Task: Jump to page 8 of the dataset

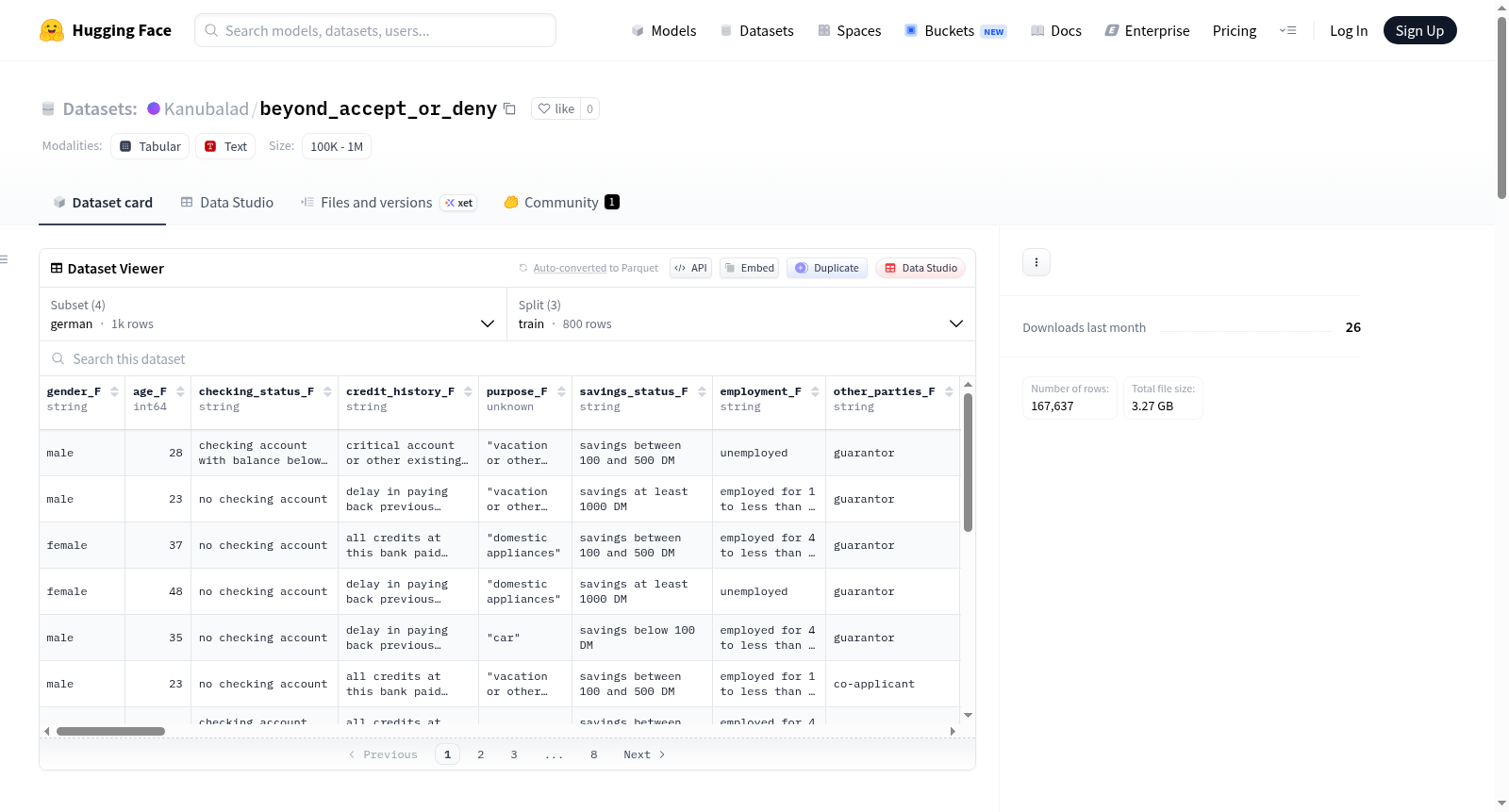Action: tap(594, 754)
